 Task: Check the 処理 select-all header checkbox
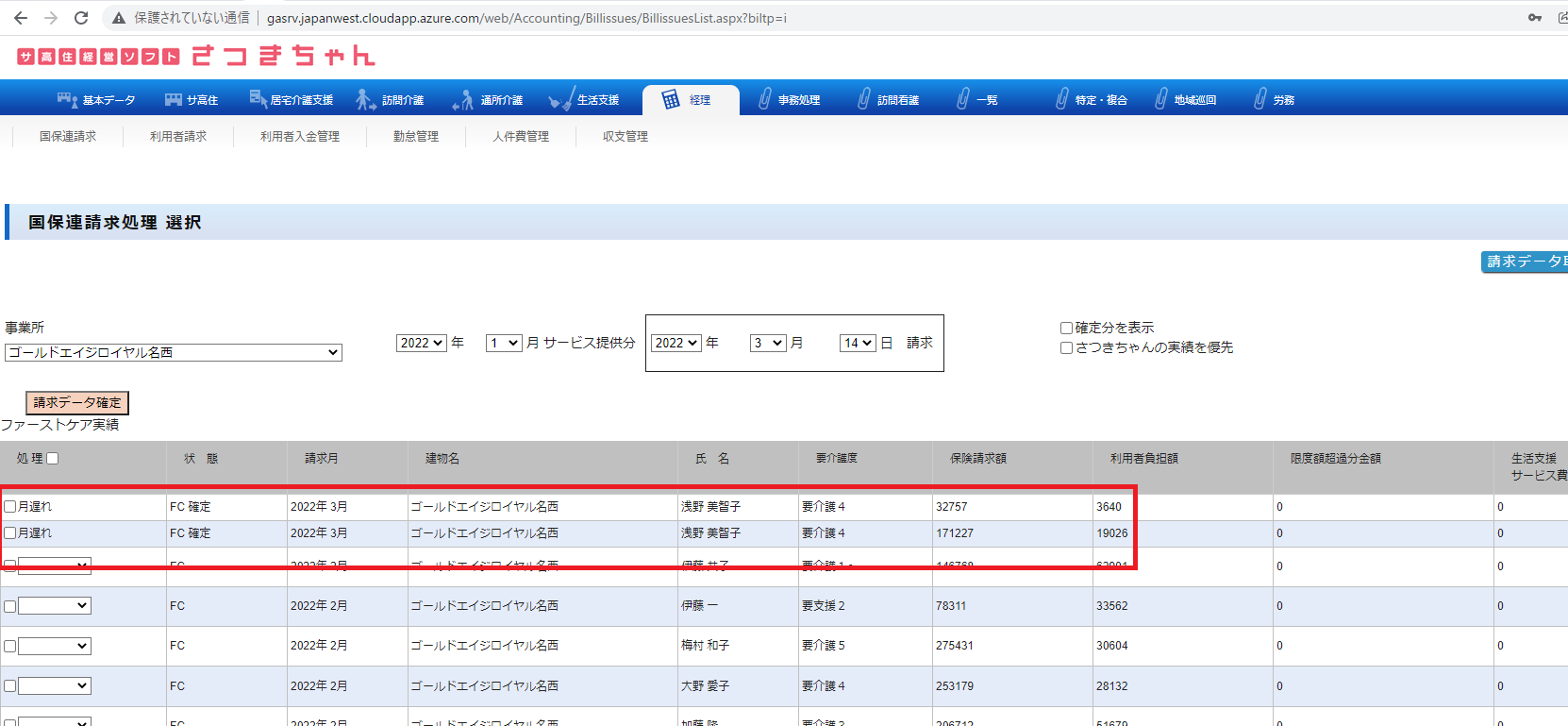[53, 459]
